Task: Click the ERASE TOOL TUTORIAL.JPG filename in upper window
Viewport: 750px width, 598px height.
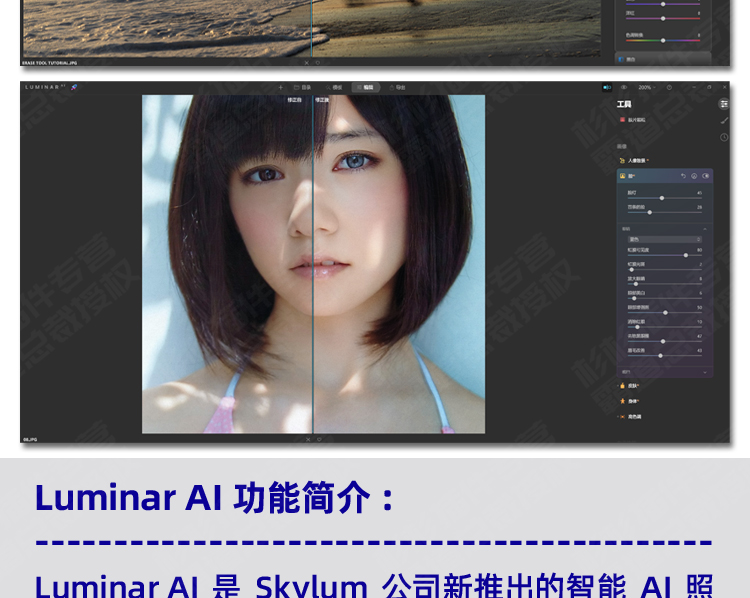Action: coord(50,63)
